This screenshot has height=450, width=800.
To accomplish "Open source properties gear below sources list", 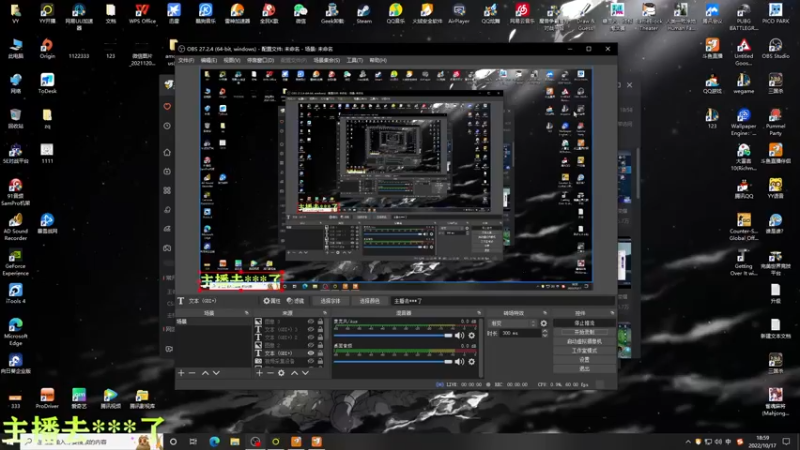I will coord(281,373).
